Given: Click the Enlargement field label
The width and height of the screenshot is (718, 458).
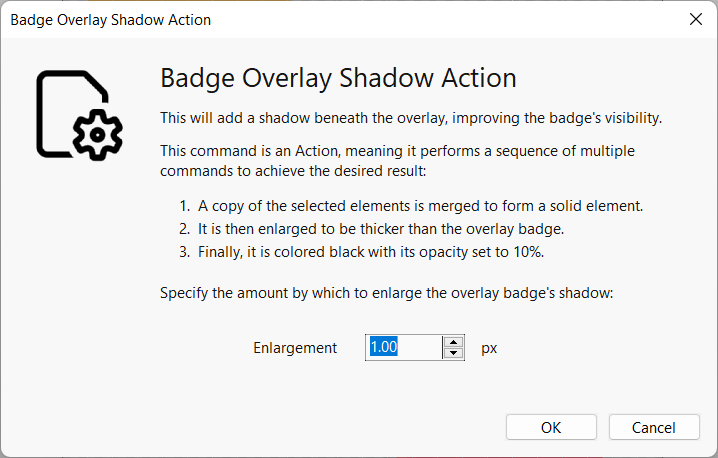Looking at the screenshot, I should coord(295,348).
